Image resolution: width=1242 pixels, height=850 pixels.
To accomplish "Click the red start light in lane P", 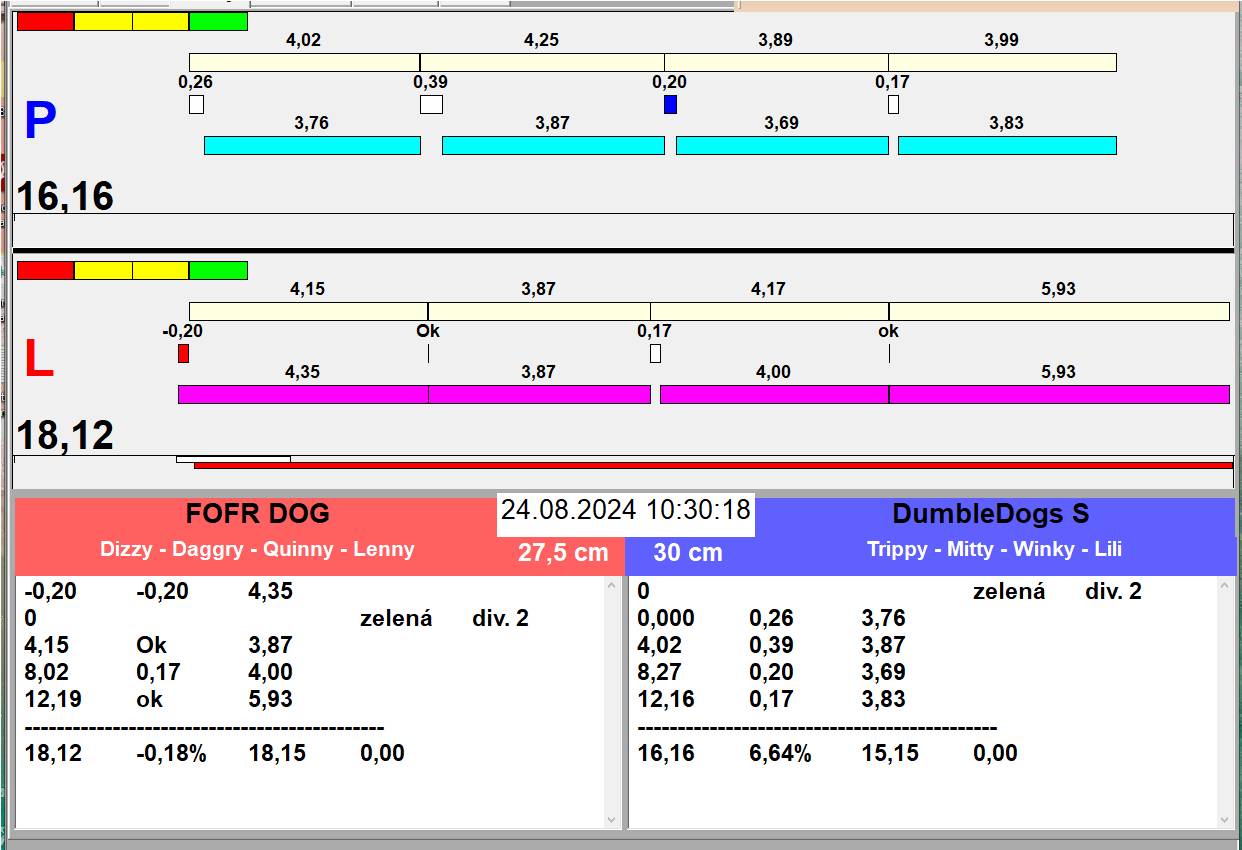I will tap(46, 21).
